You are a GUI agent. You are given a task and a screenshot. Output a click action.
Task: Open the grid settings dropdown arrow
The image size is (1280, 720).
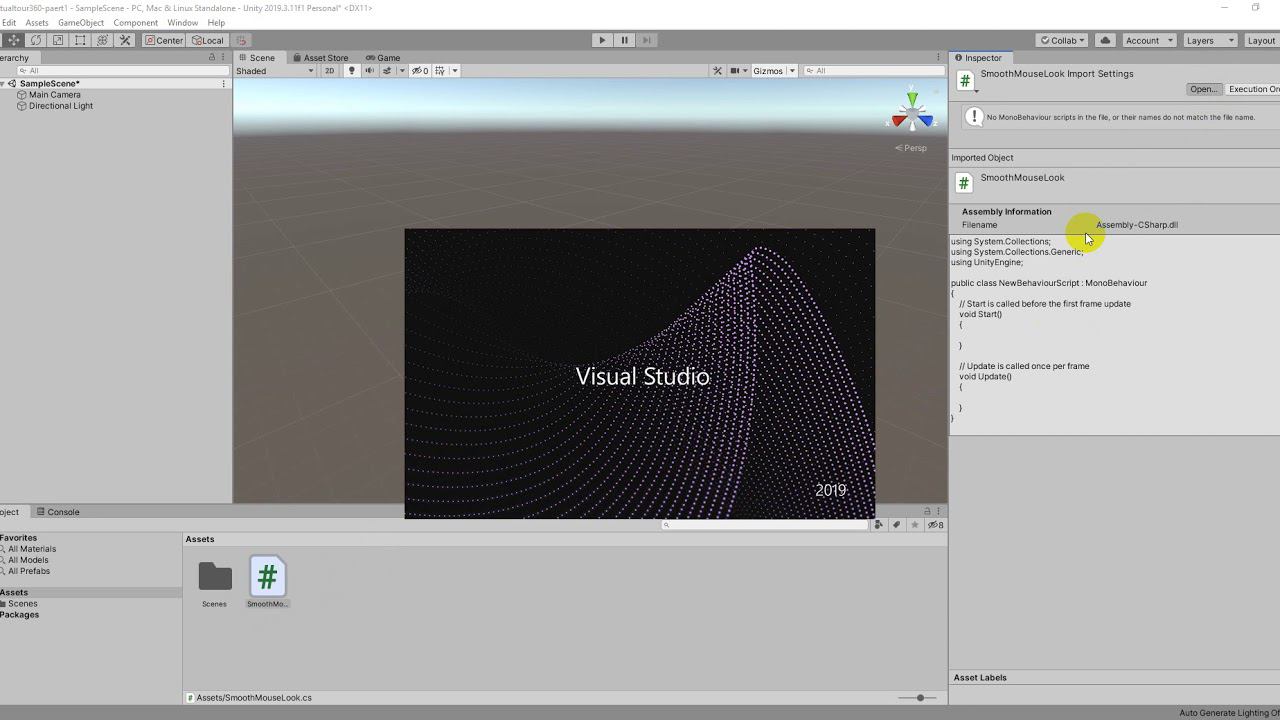point(455,71)
